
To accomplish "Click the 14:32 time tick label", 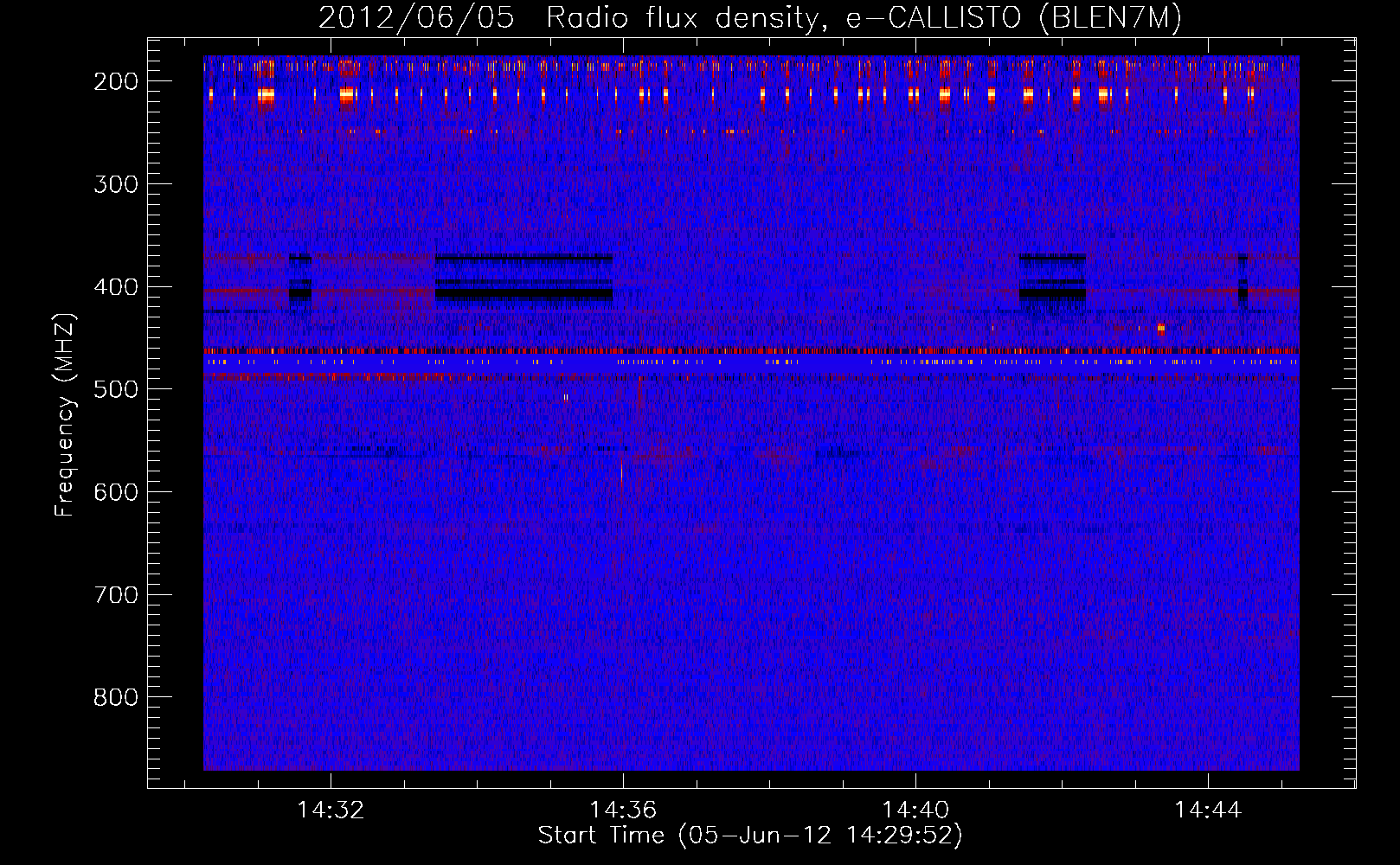I will pyautogui.click(x=331, y=811).
